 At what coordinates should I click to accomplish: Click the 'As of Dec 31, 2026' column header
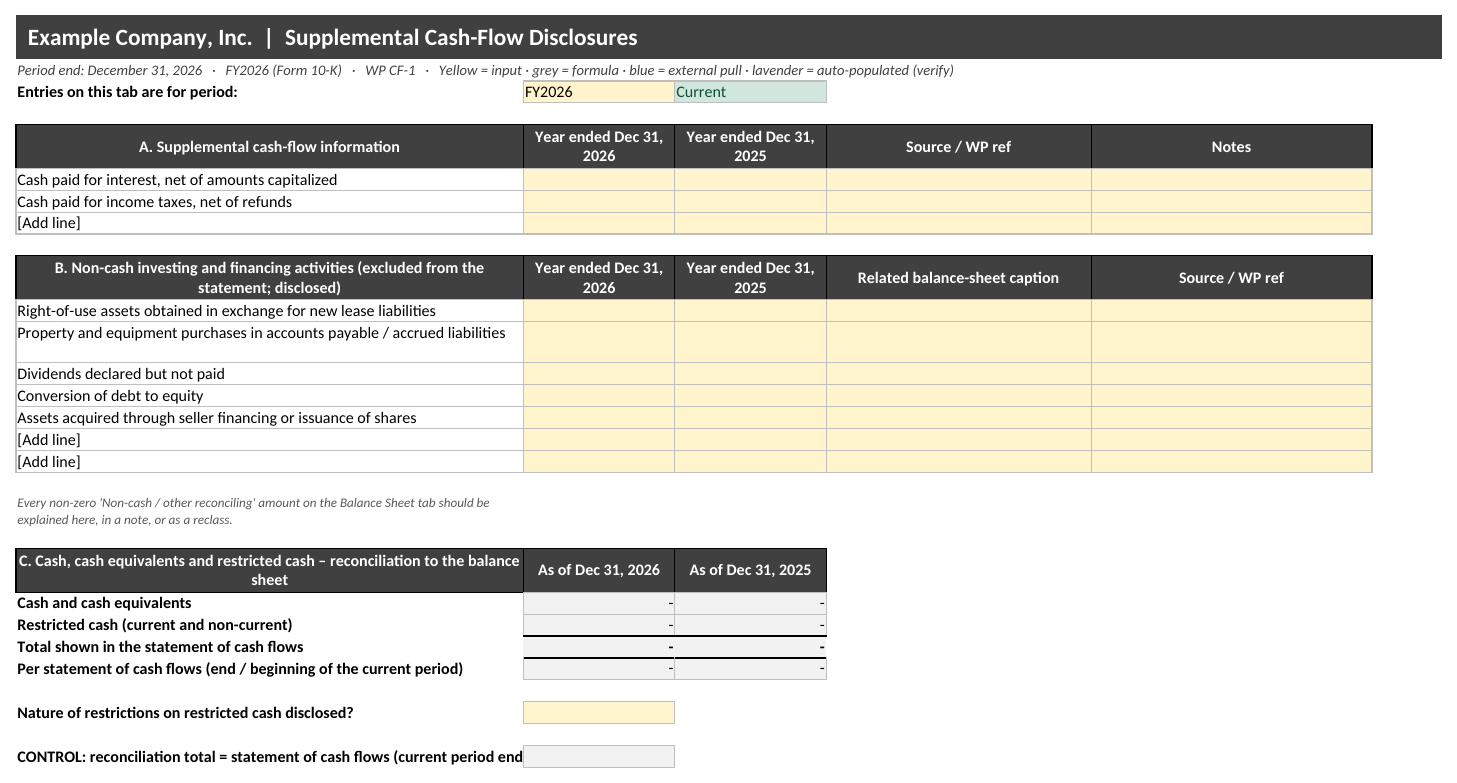point(599,570)
